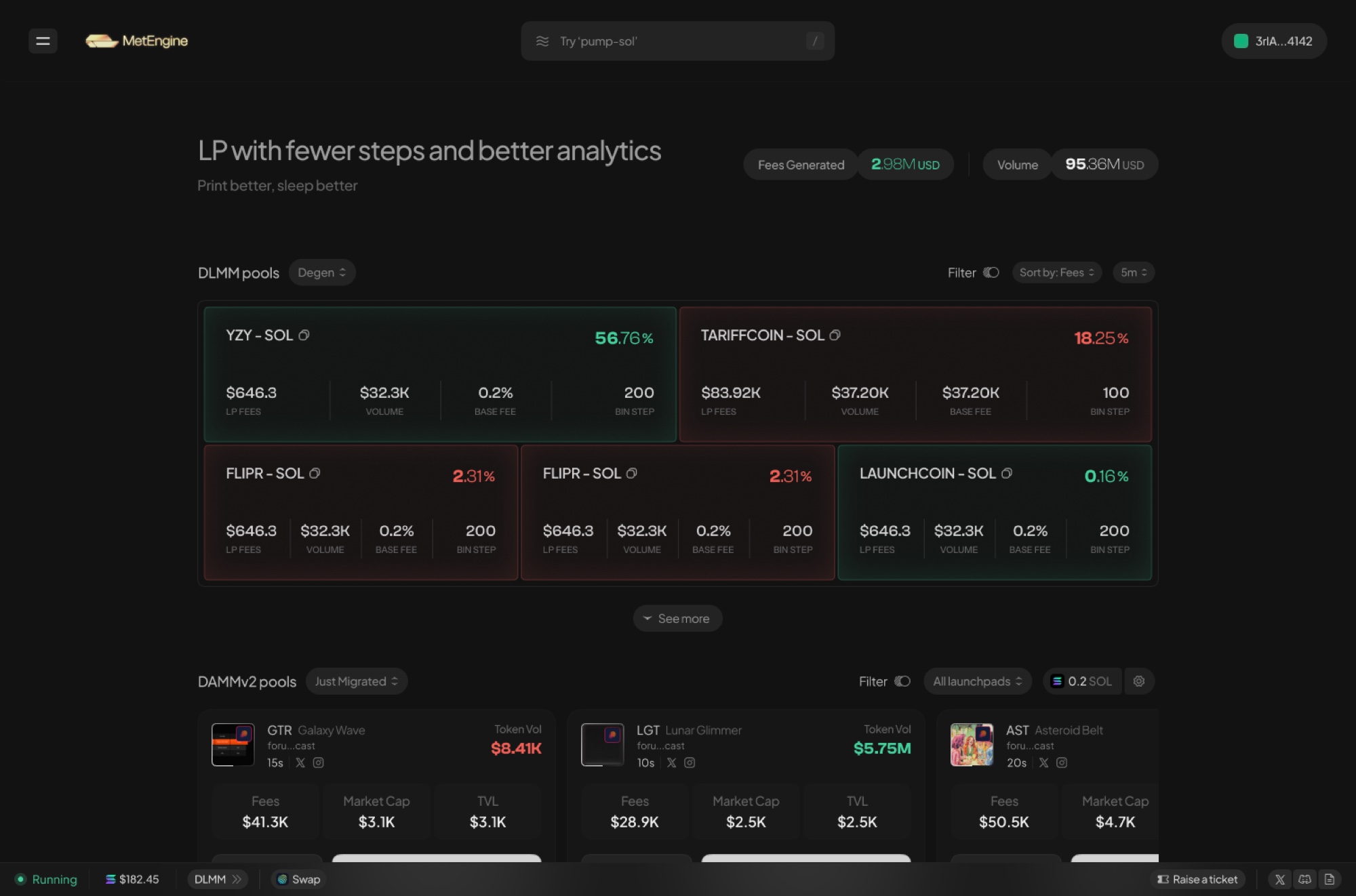Copy LAUNCHCOIN - SOL address icon
The height and width of the screenshot is (896, 1356).
click(1006, 474)
